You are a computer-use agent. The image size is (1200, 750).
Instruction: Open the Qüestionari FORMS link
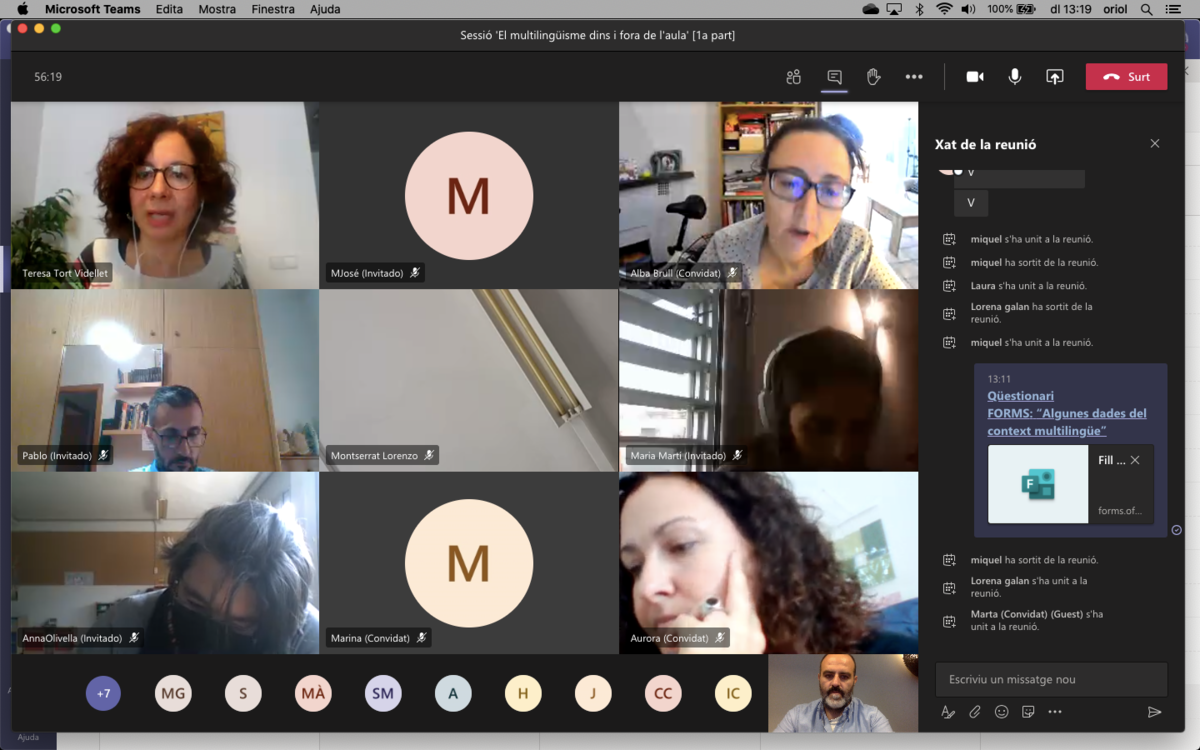click(x=1066, y=413)
